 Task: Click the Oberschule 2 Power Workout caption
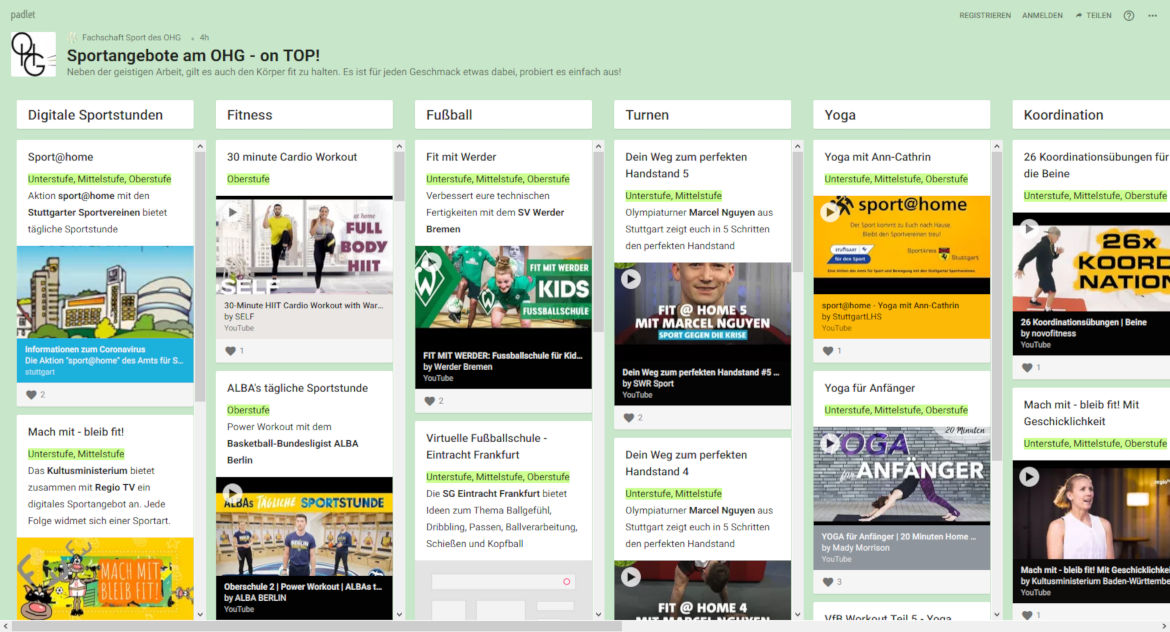coord(303,586)
